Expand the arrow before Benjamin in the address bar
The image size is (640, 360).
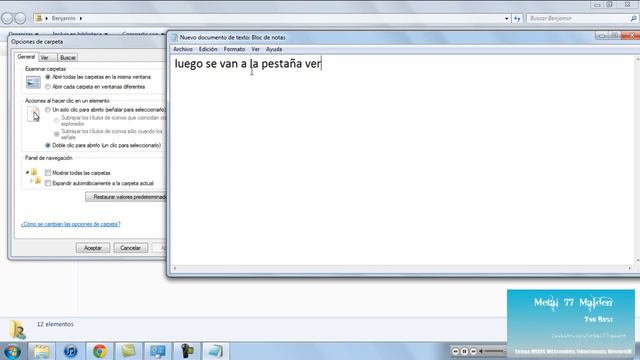pos(47,18)
